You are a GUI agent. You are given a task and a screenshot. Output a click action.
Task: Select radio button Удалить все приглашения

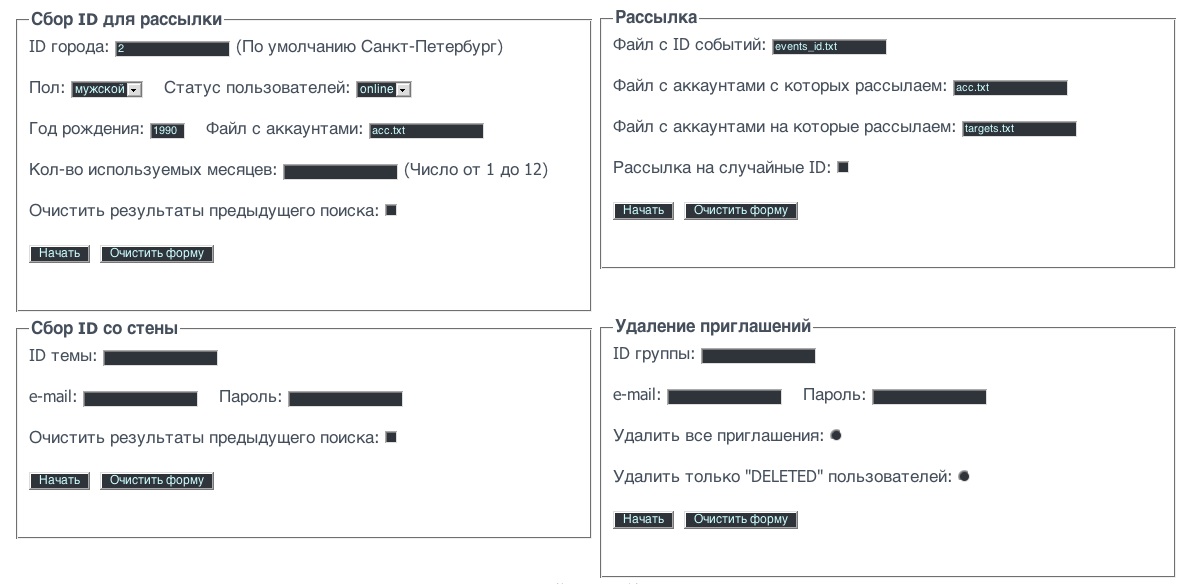(x=836, y=434)
